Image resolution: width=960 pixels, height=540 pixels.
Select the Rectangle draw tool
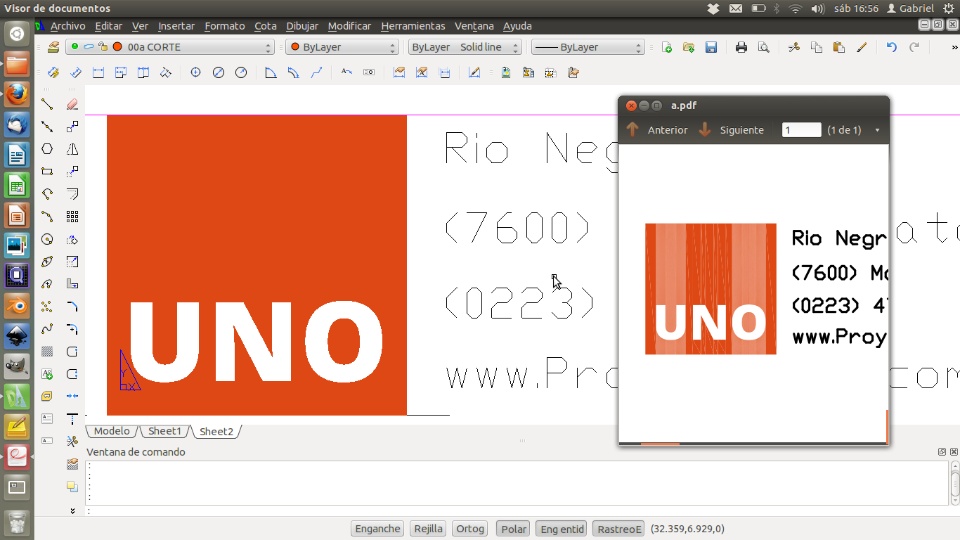(x=47, y=171)
